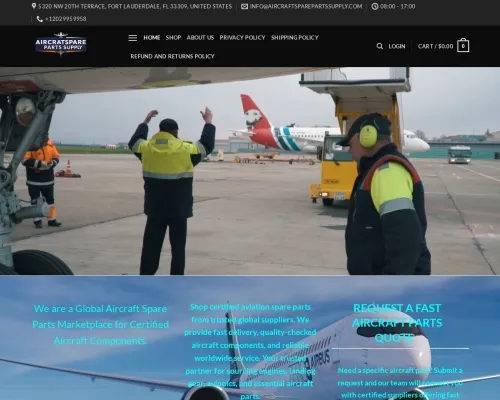
Task: Click the 08:00 - 17:00 opening hours
Action: click(397, 6)
